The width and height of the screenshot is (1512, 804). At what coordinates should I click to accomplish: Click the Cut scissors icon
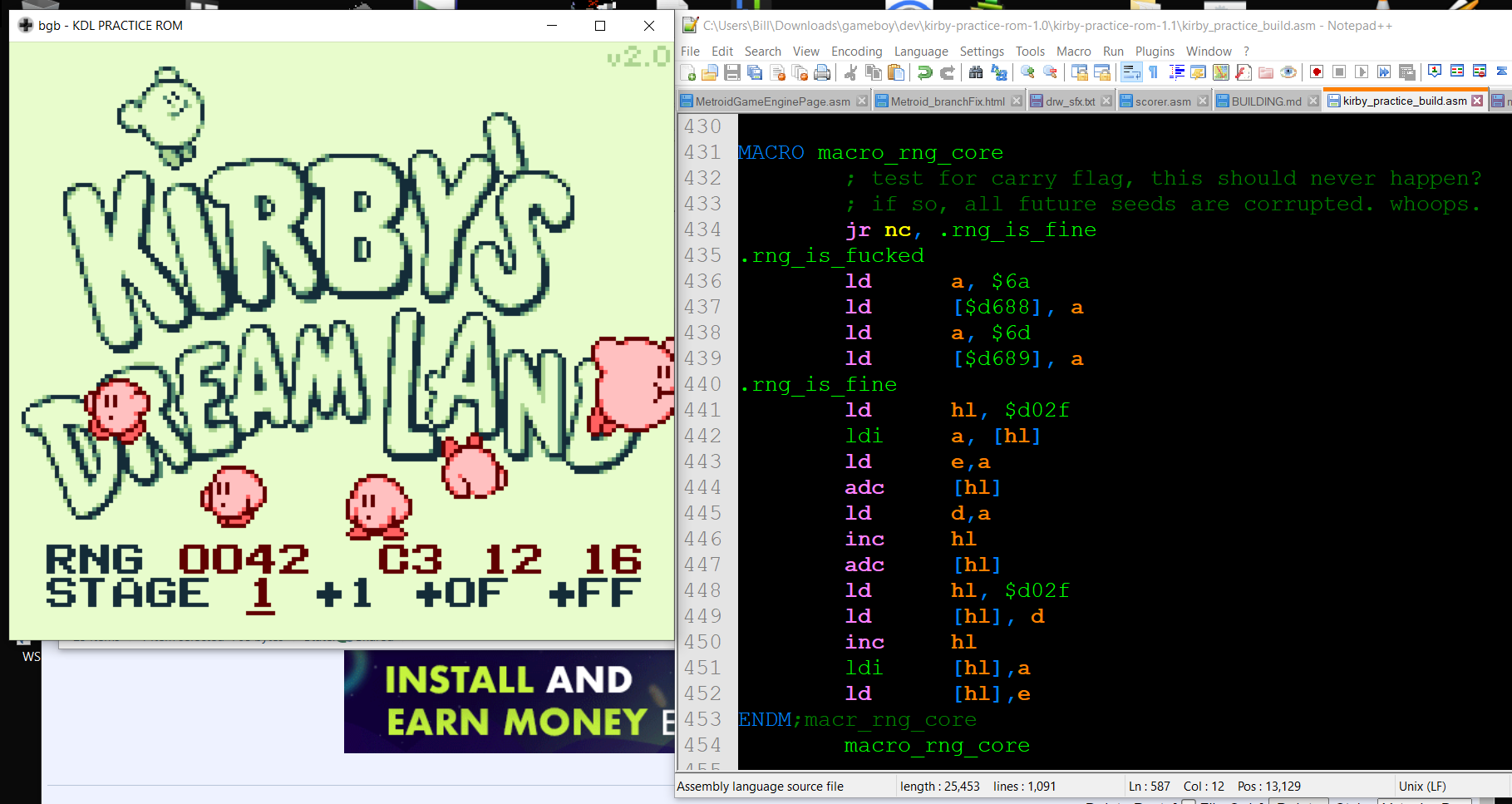click(x=850, y=73)
